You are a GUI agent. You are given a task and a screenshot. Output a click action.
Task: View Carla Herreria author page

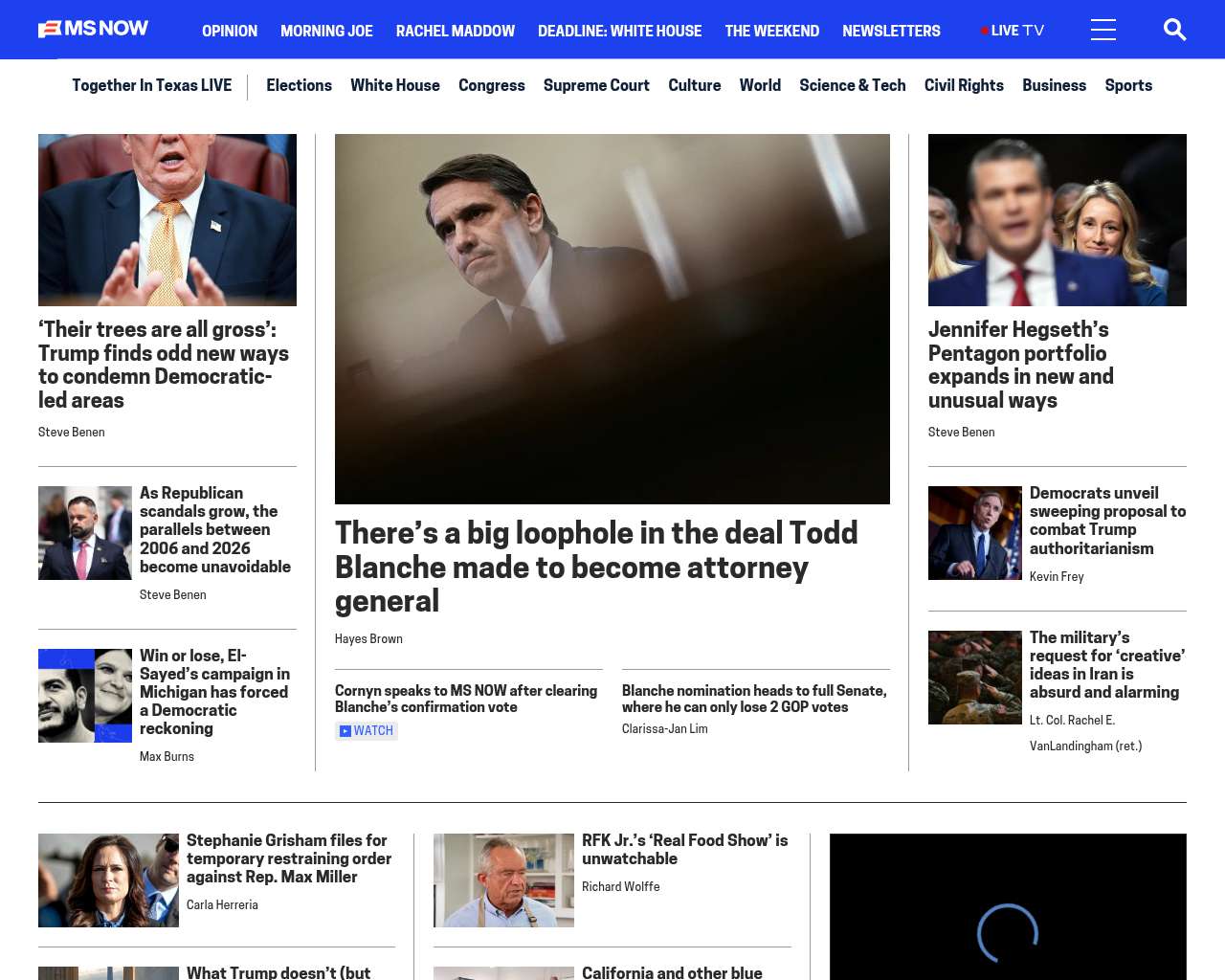tap(222, 904)
